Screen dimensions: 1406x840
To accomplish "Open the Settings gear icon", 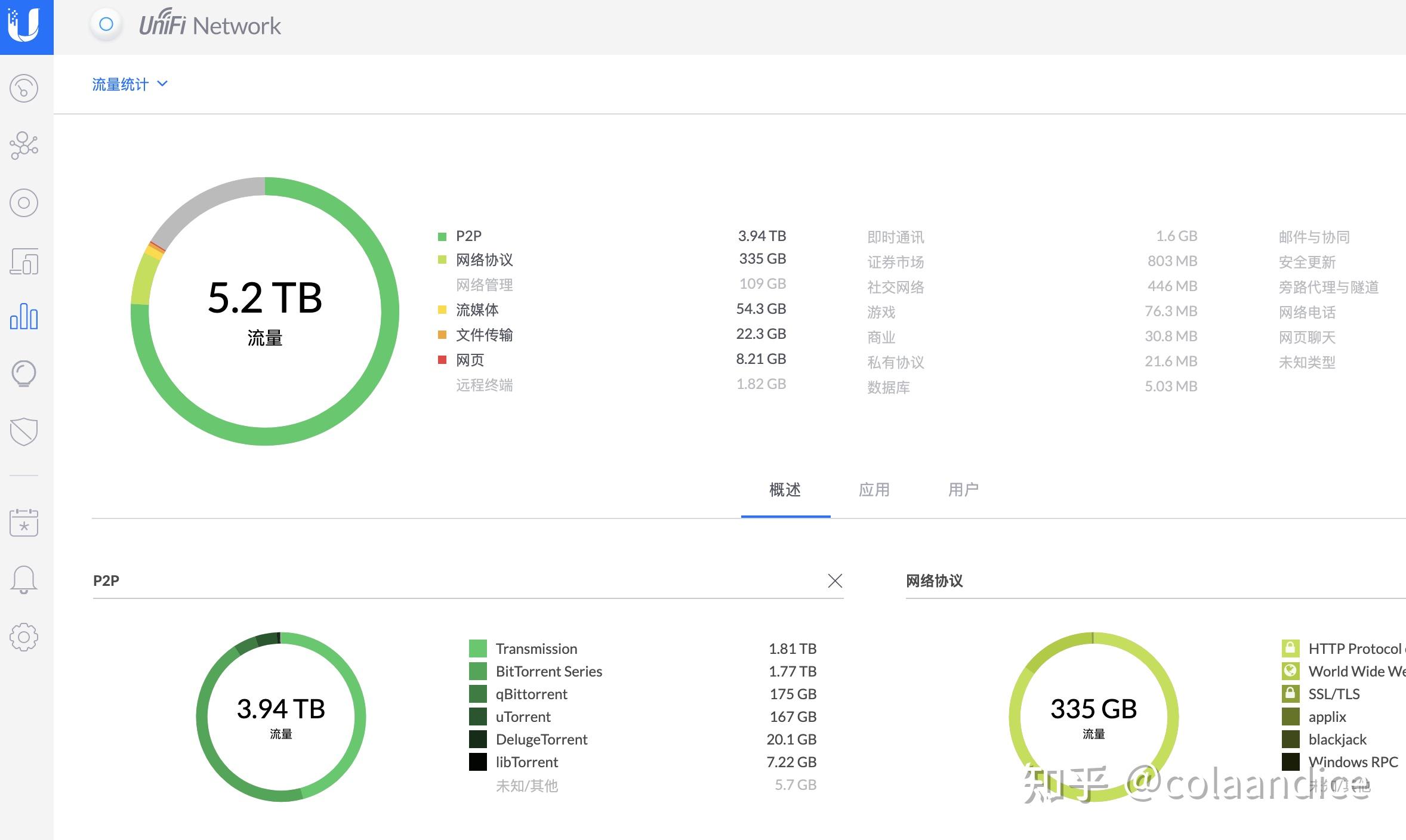I will click(24, 637).
